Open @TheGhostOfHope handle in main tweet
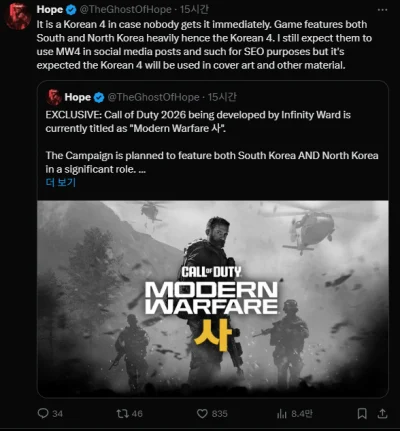 (x=125, y=10)
